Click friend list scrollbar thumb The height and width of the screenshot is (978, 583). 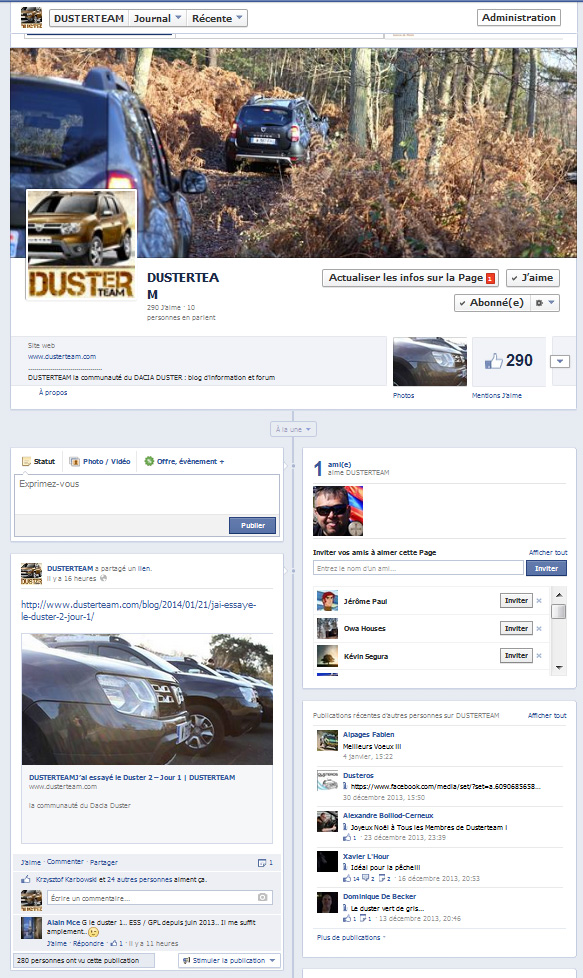tap(559, 611)
